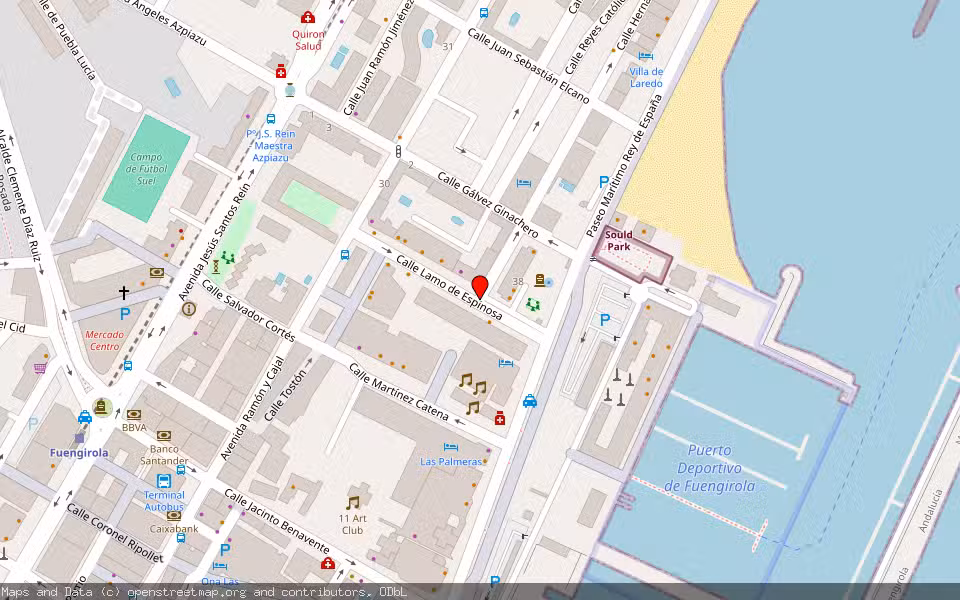Viewport: 960px width, 600px height.
Task: Click the church cross near Mercado Centro
Action: click(122, 292)
